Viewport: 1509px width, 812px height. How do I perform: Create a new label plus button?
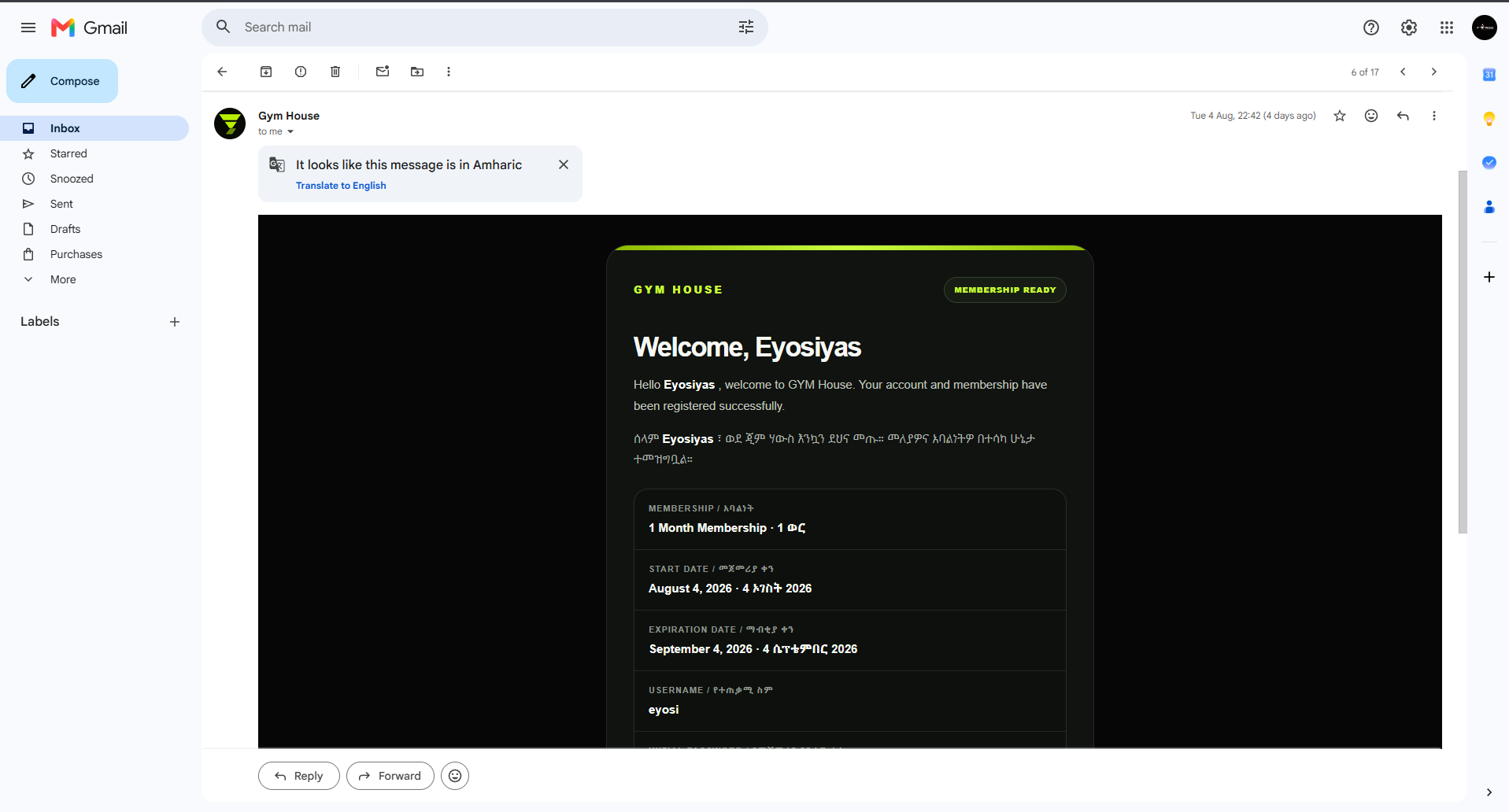[175, 322]
